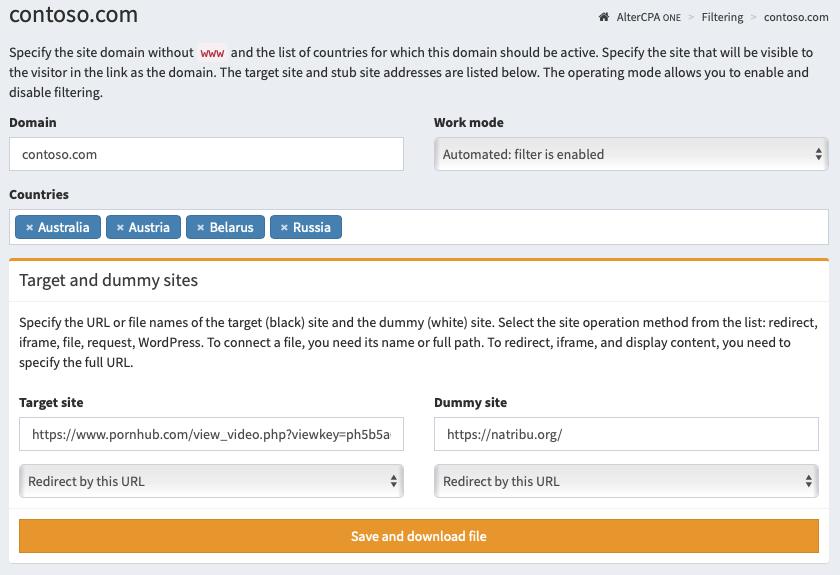Click the Dummy site URL field

point(626,435)
